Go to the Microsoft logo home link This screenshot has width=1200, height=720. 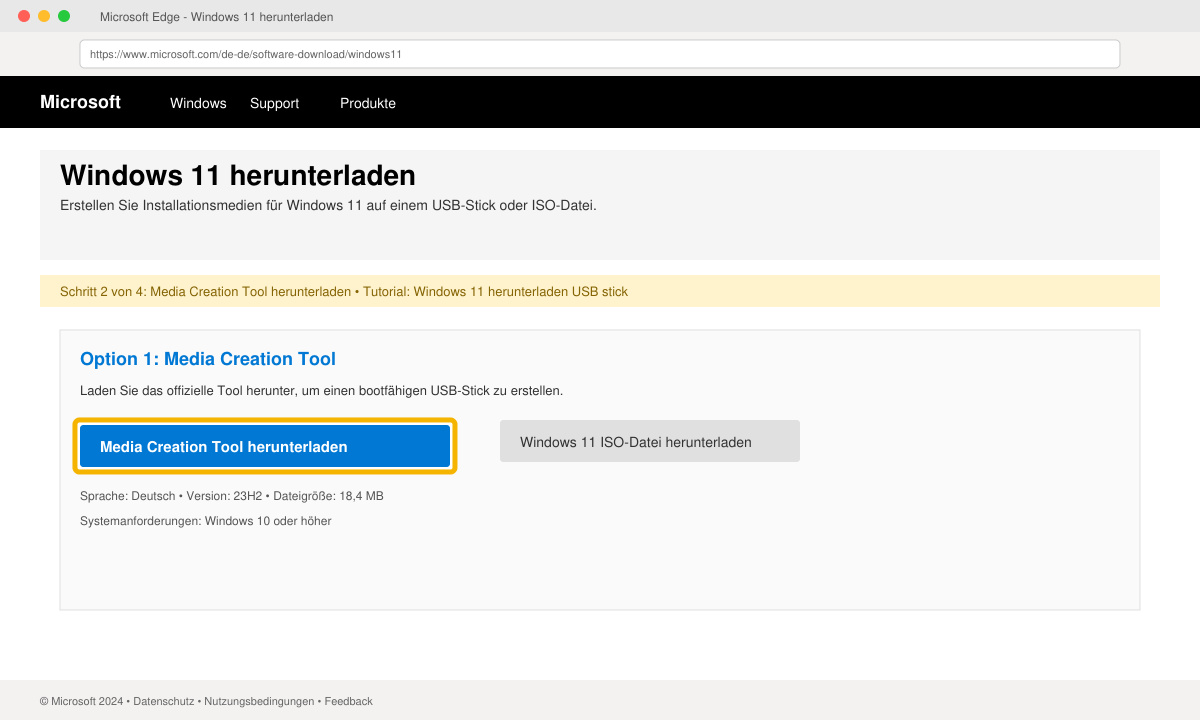point(80,102)
